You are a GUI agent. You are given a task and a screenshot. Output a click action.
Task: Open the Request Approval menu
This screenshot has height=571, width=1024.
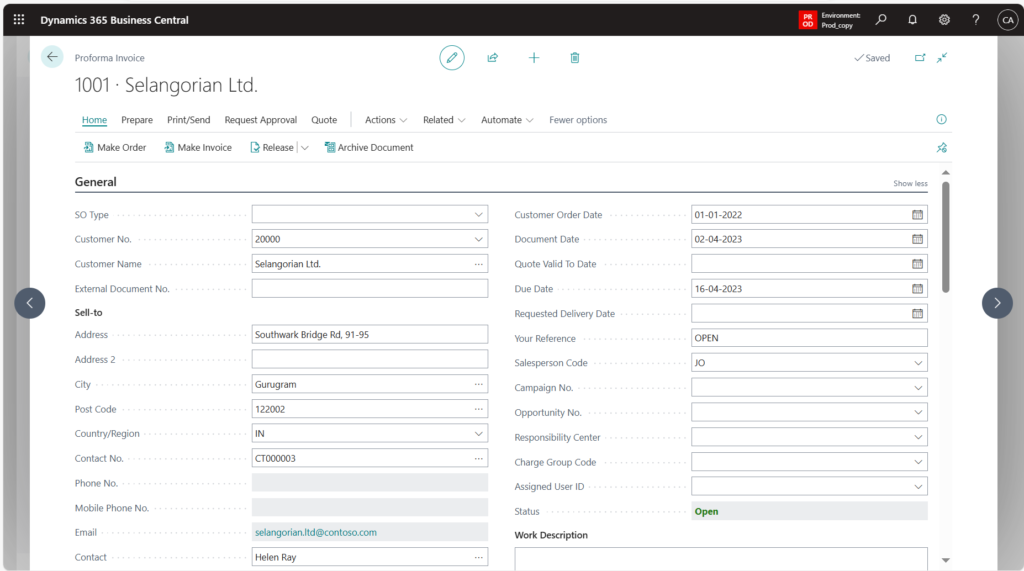tap(261, 120)
